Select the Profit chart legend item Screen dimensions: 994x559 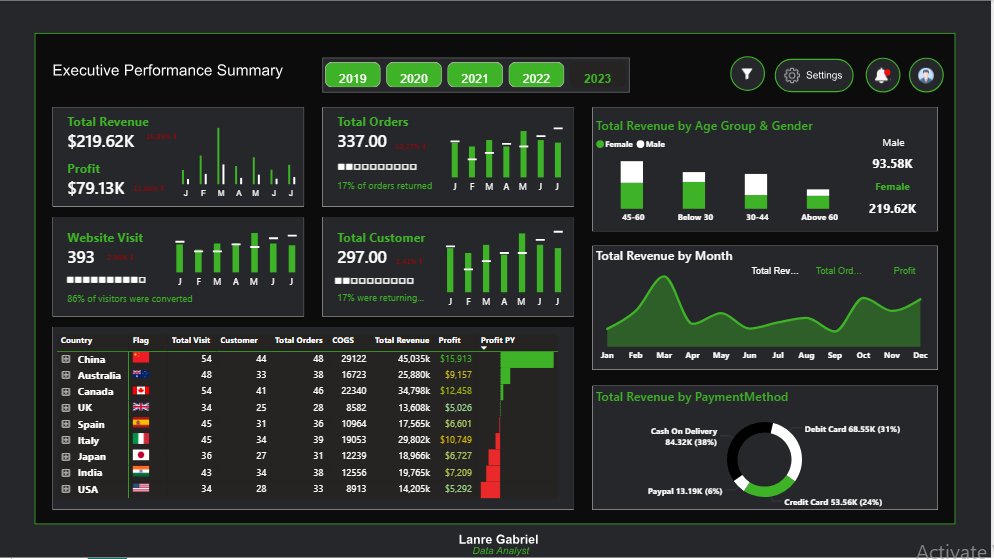tap(904, 271)
